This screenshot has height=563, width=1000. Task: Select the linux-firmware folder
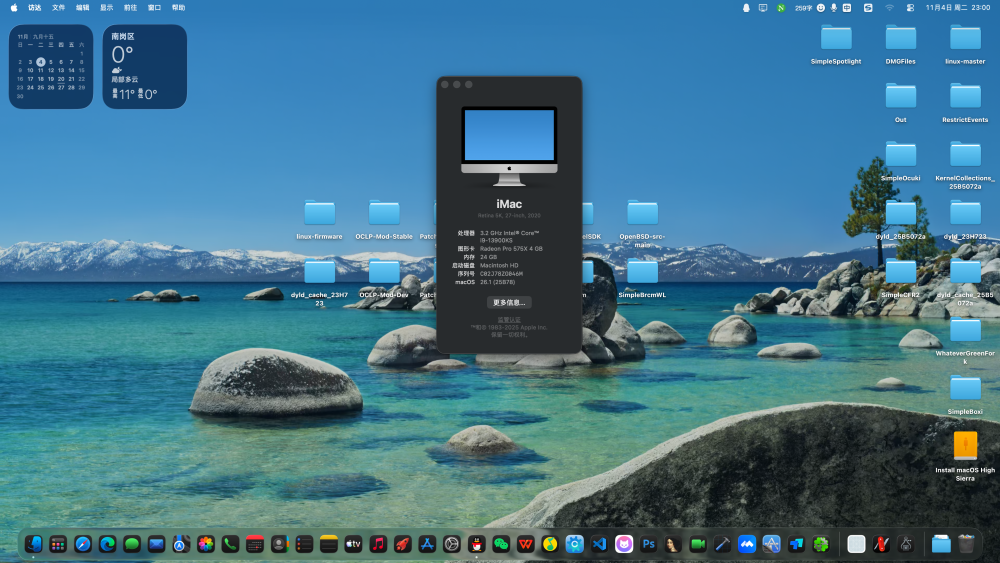(320, 219)
